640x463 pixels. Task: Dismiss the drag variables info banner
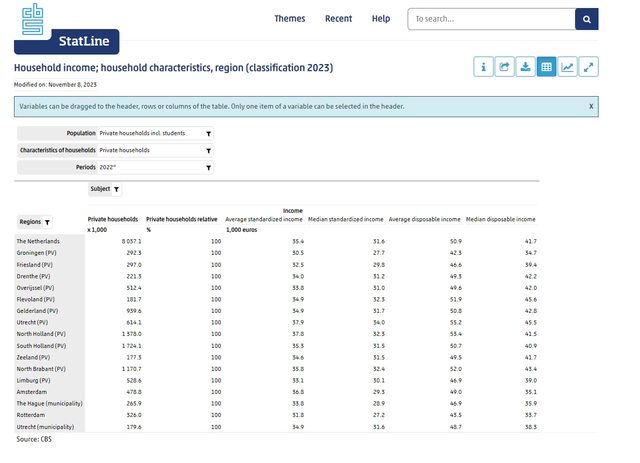pyautogui.click(x=591, y=105)
